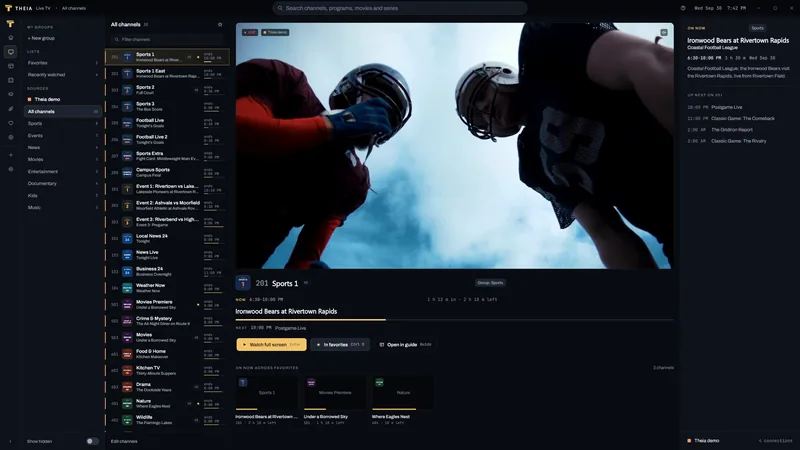
Task: Click the Football Live channel logo
Action: 127,123
